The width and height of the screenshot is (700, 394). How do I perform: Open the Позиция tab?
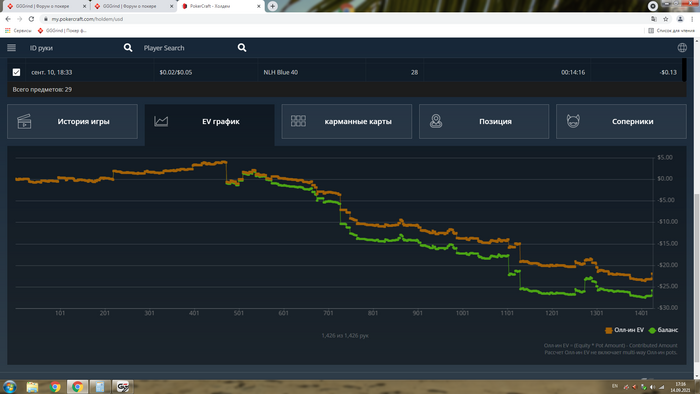click(x=484, y=121)
